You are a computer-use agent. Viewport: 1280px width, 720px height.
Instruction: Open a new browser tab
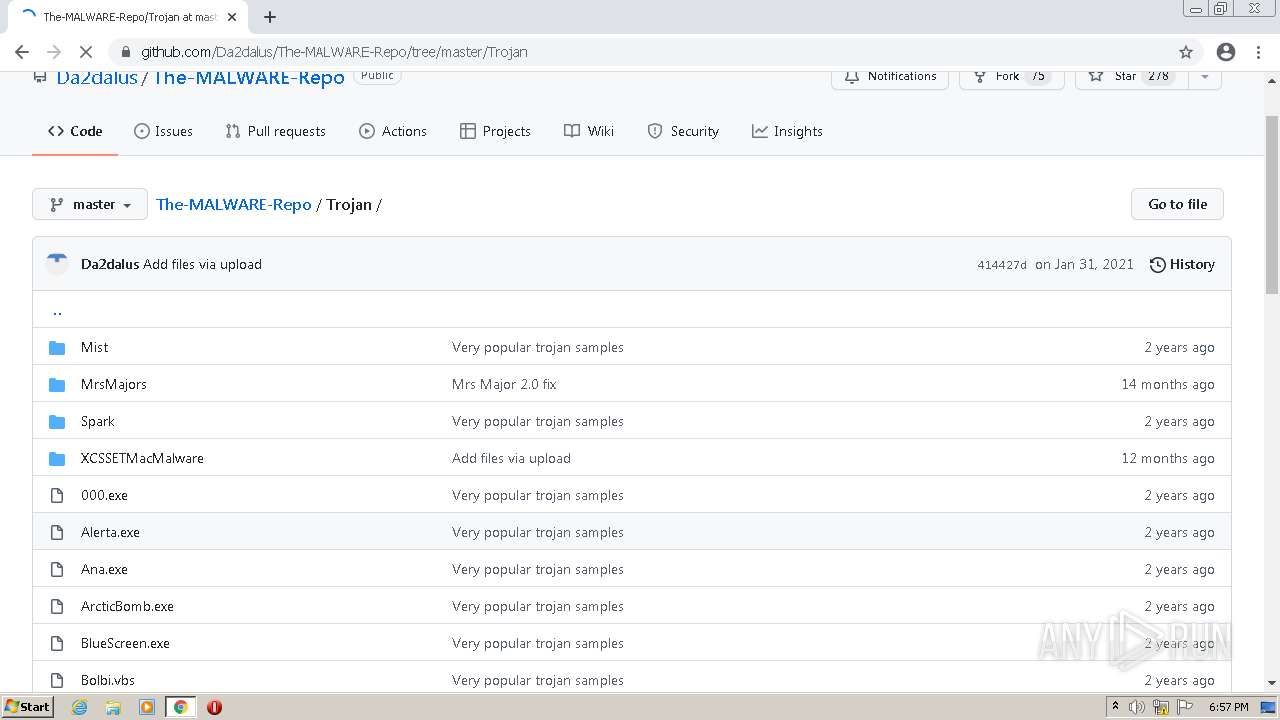tap(270, 17)
